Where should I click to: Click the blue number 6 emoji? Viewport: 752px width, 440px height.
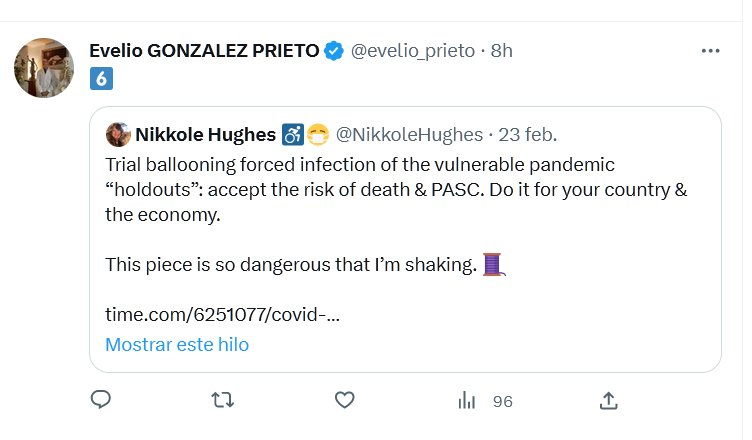click(100, 78)
